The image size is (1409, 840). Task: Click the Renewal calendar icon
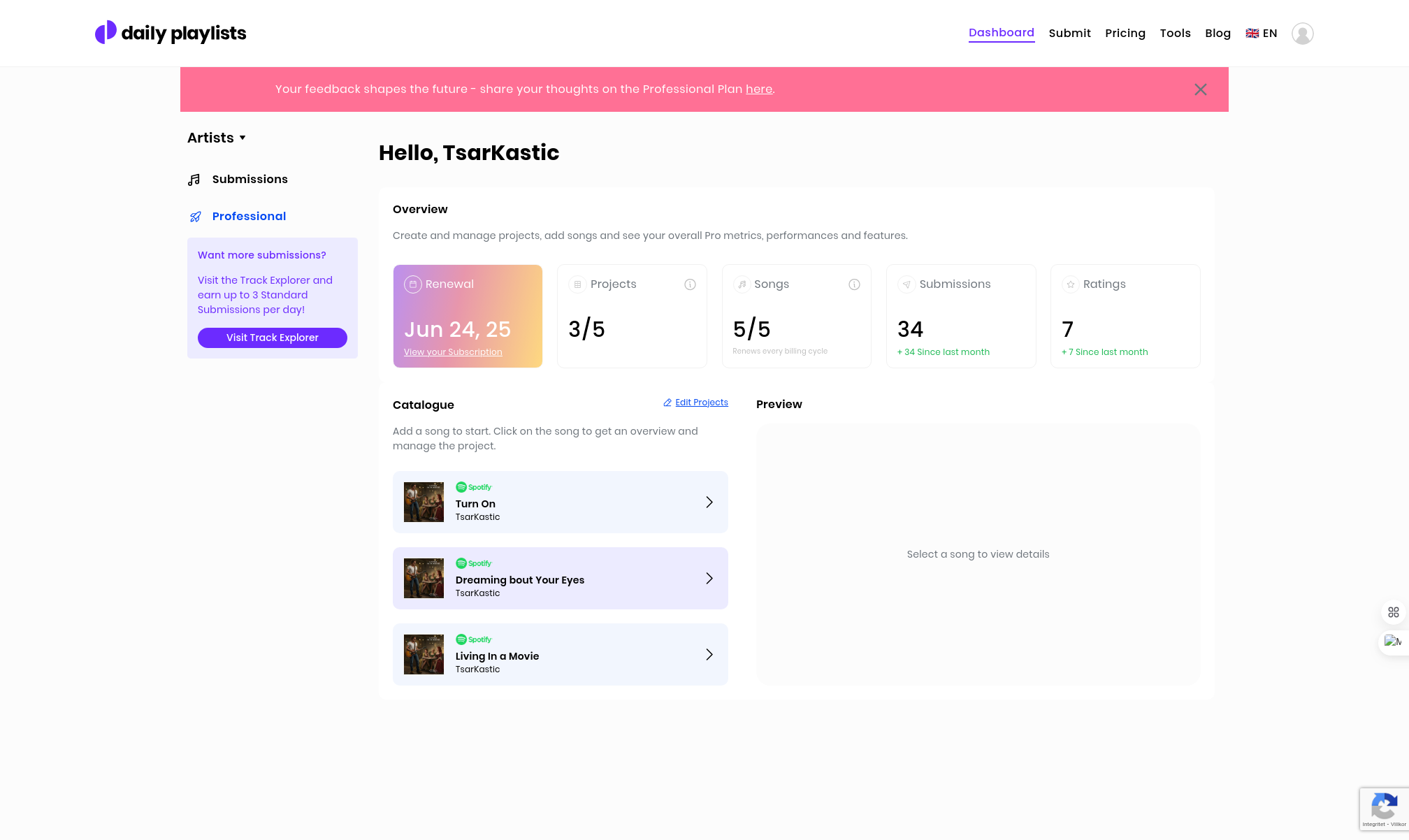(x=413, y=284)
